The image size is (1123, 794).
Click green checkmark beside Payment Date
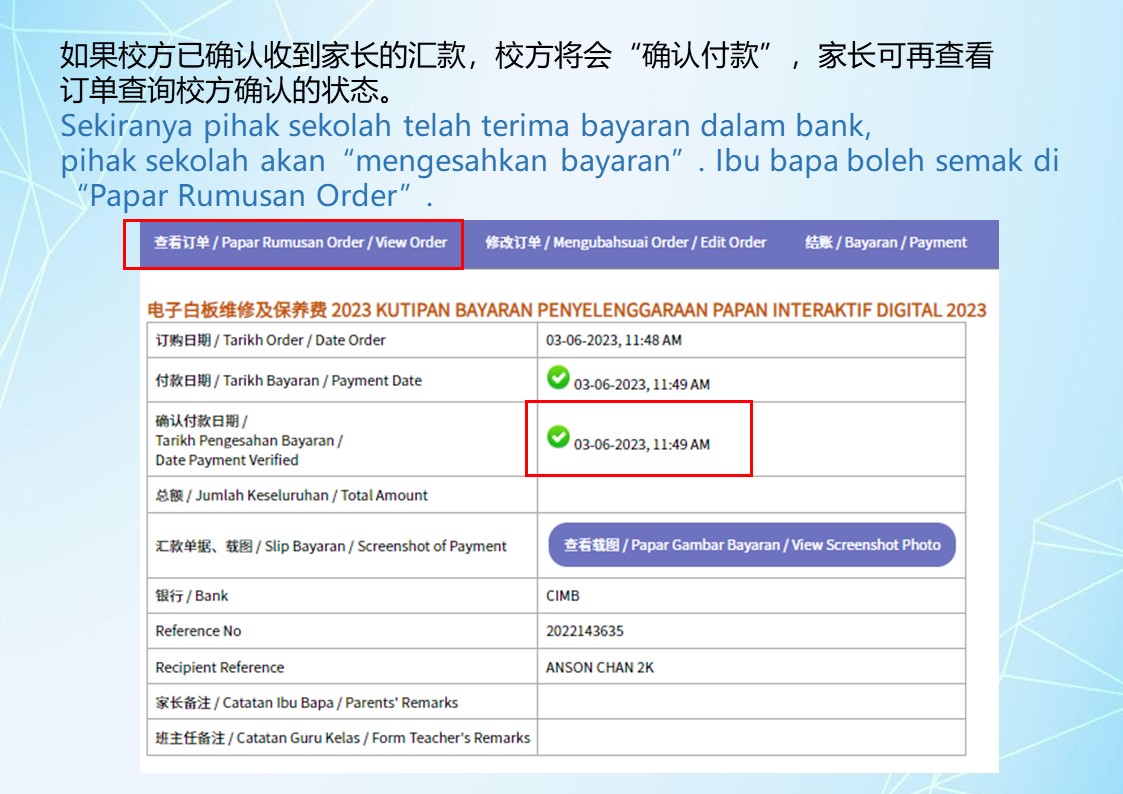point(558,377)
